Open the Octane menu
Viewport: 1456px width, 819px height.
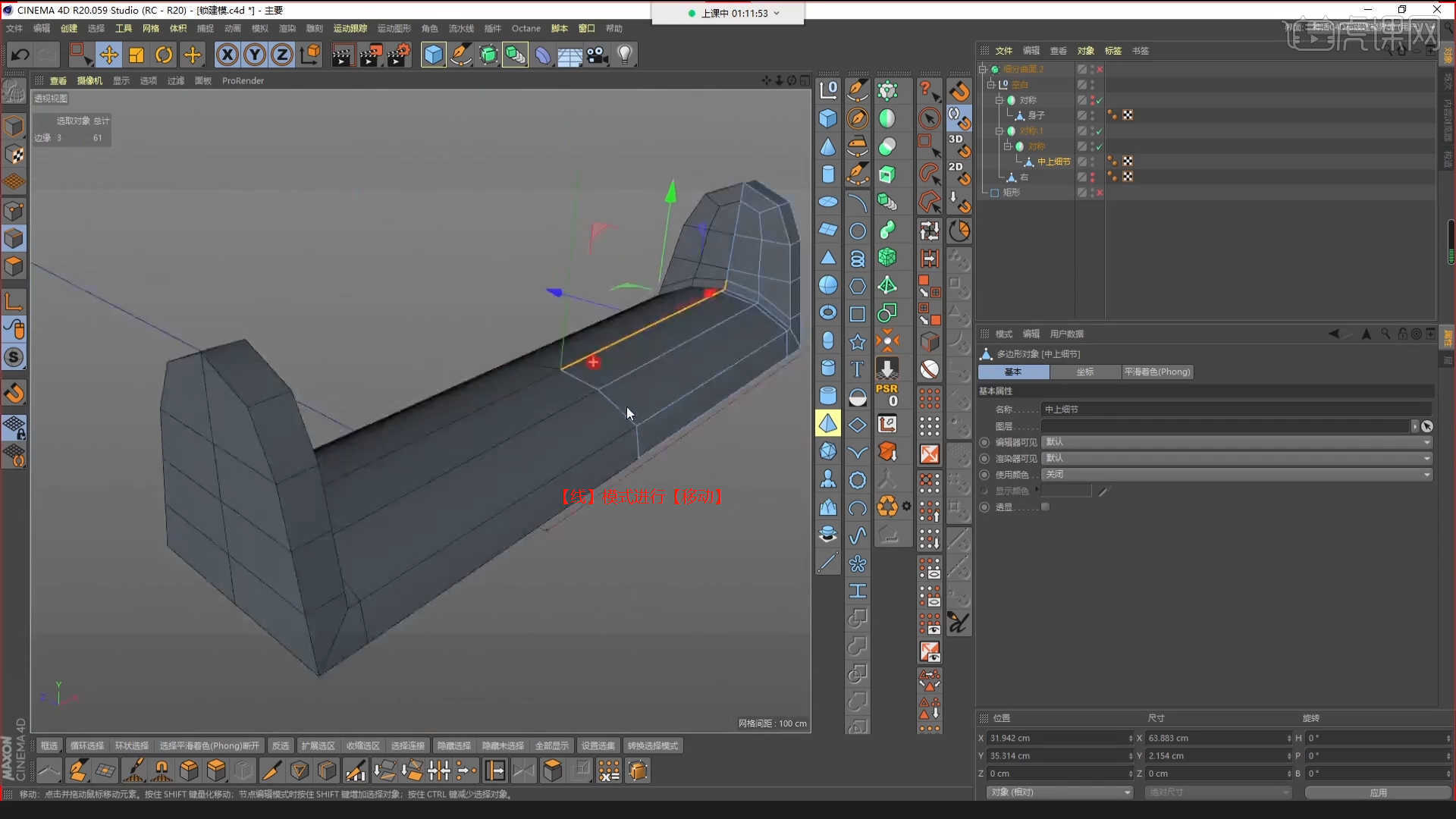pyautogui.click(x=526, y=28)
